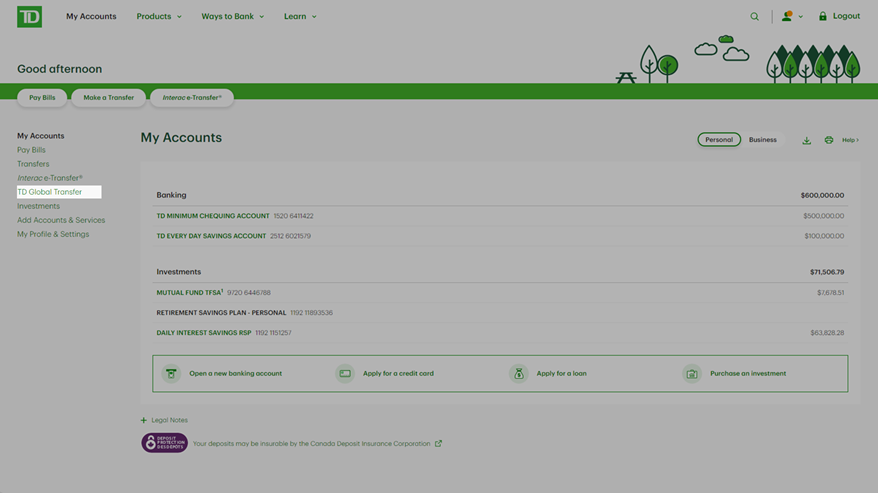Click the Canada Deposit Insurance Corporation link
The width and height of the screenshot is (878, 493).
(311, 444)
